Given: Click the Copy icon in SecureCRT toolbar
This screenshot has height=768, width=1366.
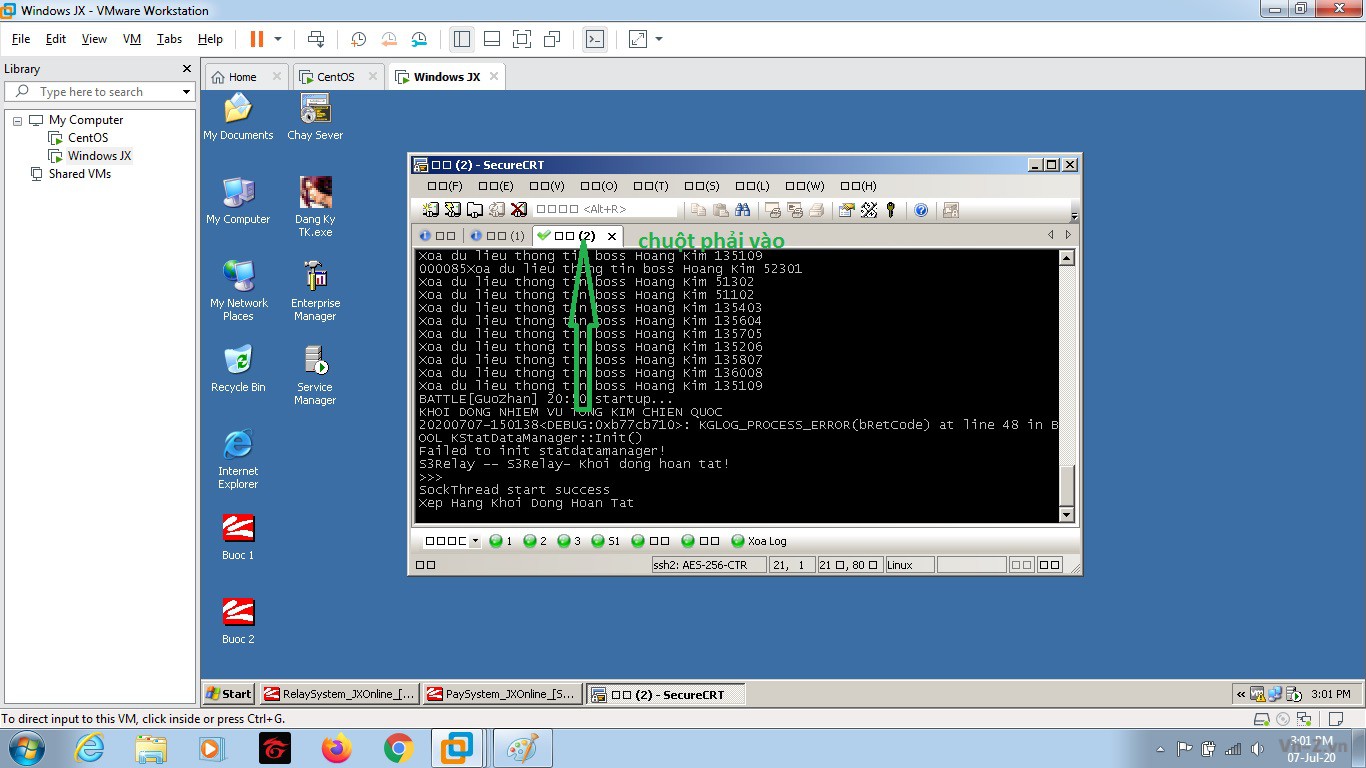Looking at the screenshot, I should pos(699,210).
